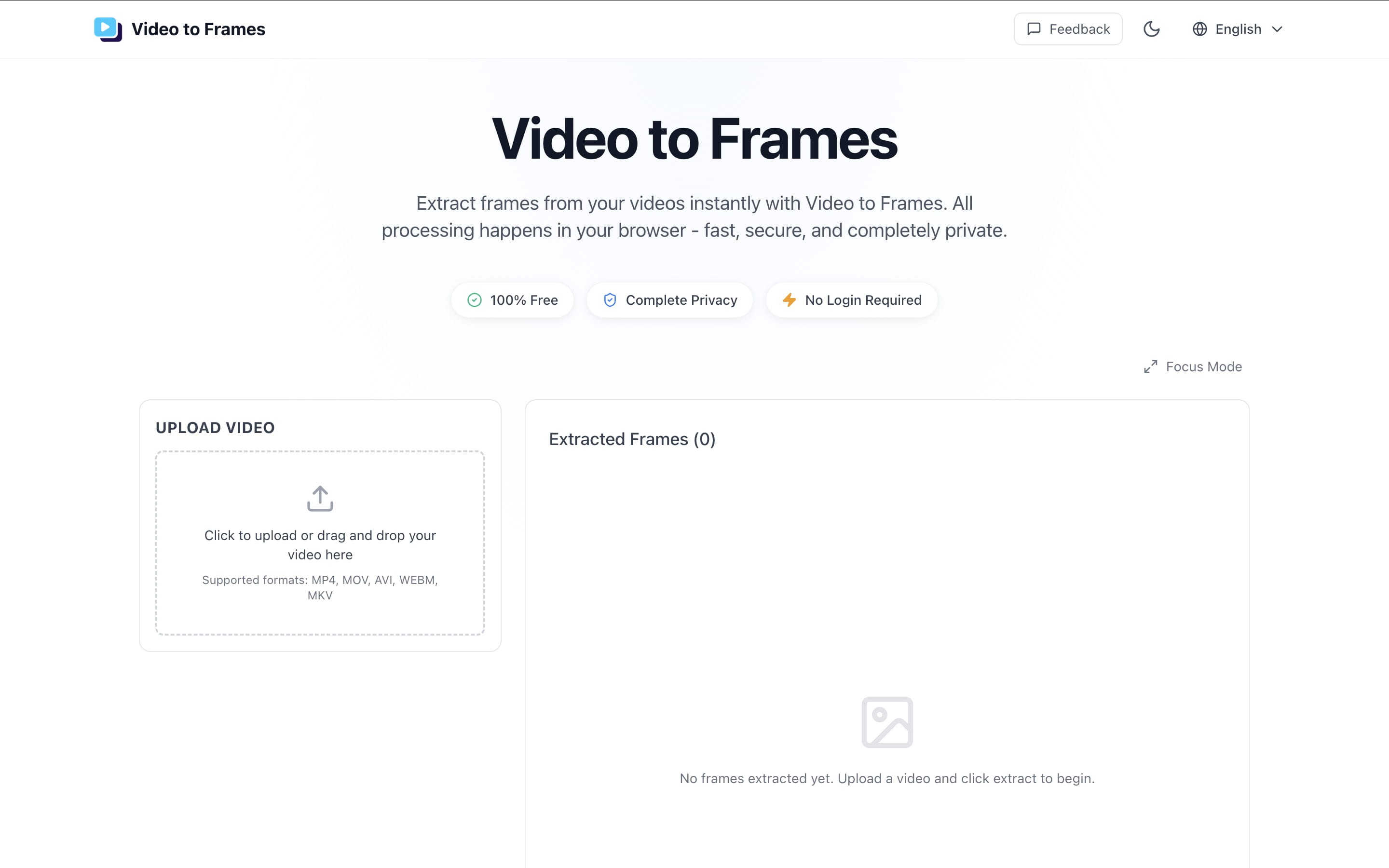The width and height of the screenshot is (1389, 868).
Task: Open the Feedback button
Action: (1068, 29)
